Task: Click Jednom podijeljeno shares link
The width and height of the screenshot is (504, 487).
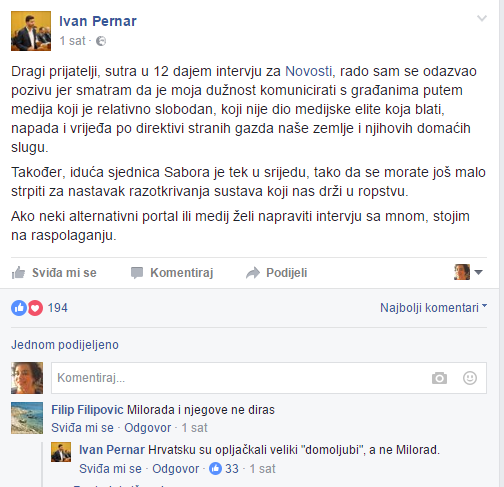Action: click(x=65, y=345)
